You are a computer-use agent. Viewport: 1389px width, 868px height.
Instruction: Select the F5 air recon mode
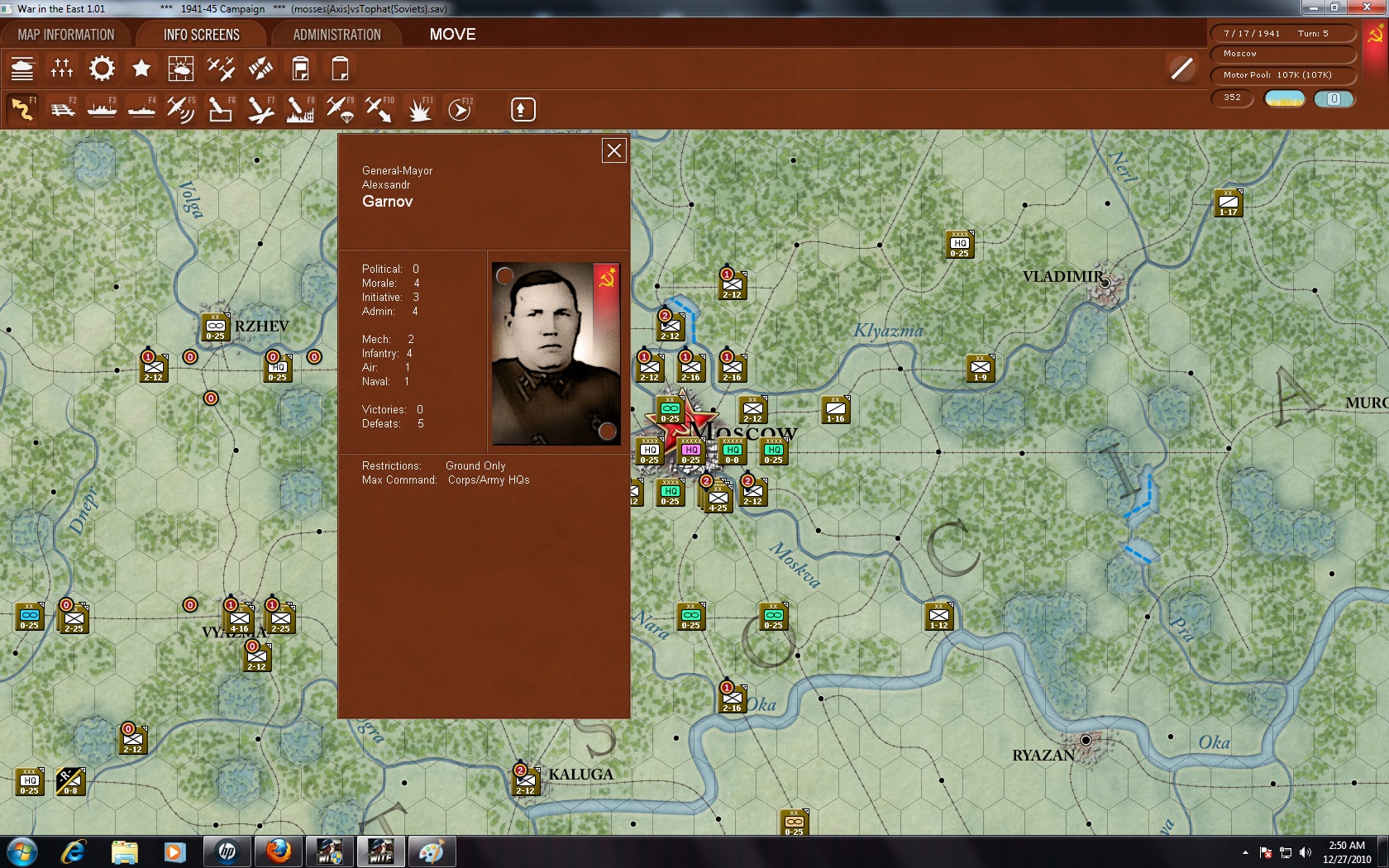click(181, 109)
